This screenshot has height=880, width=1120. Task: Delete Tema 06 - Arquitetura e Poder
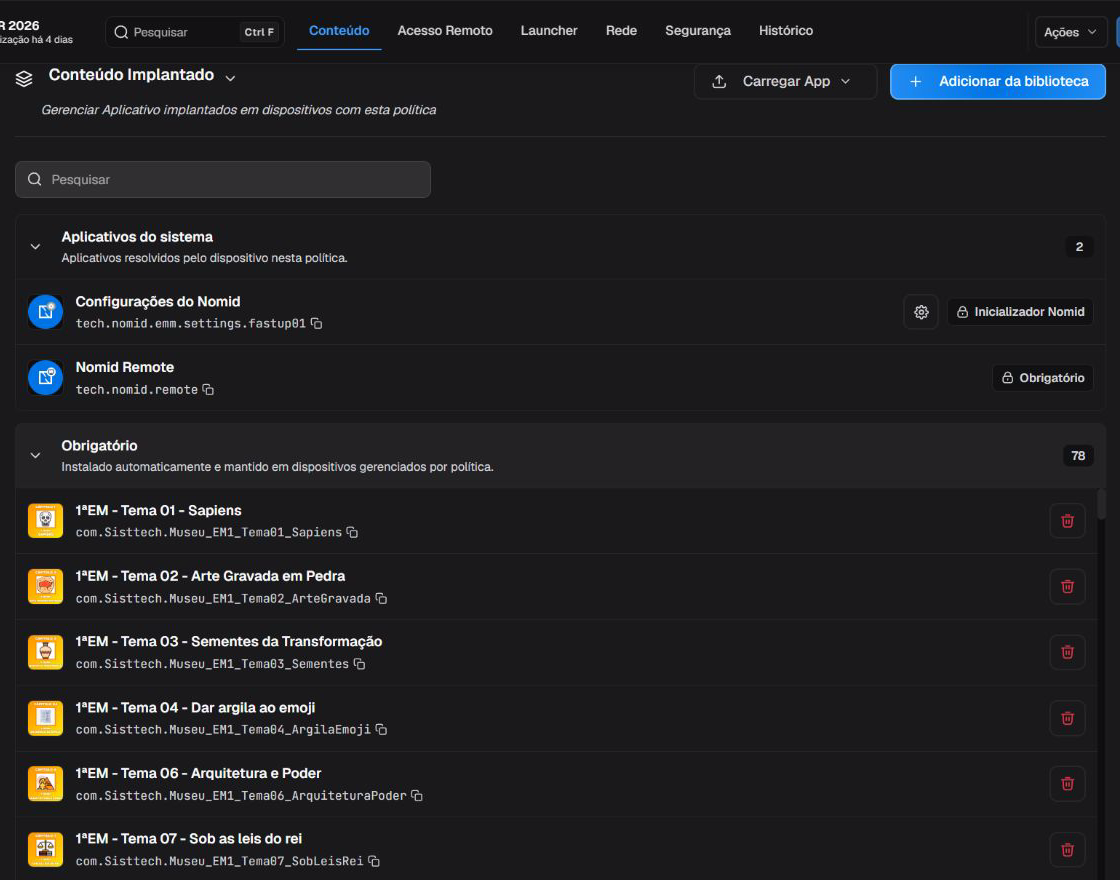[1067, 784]
